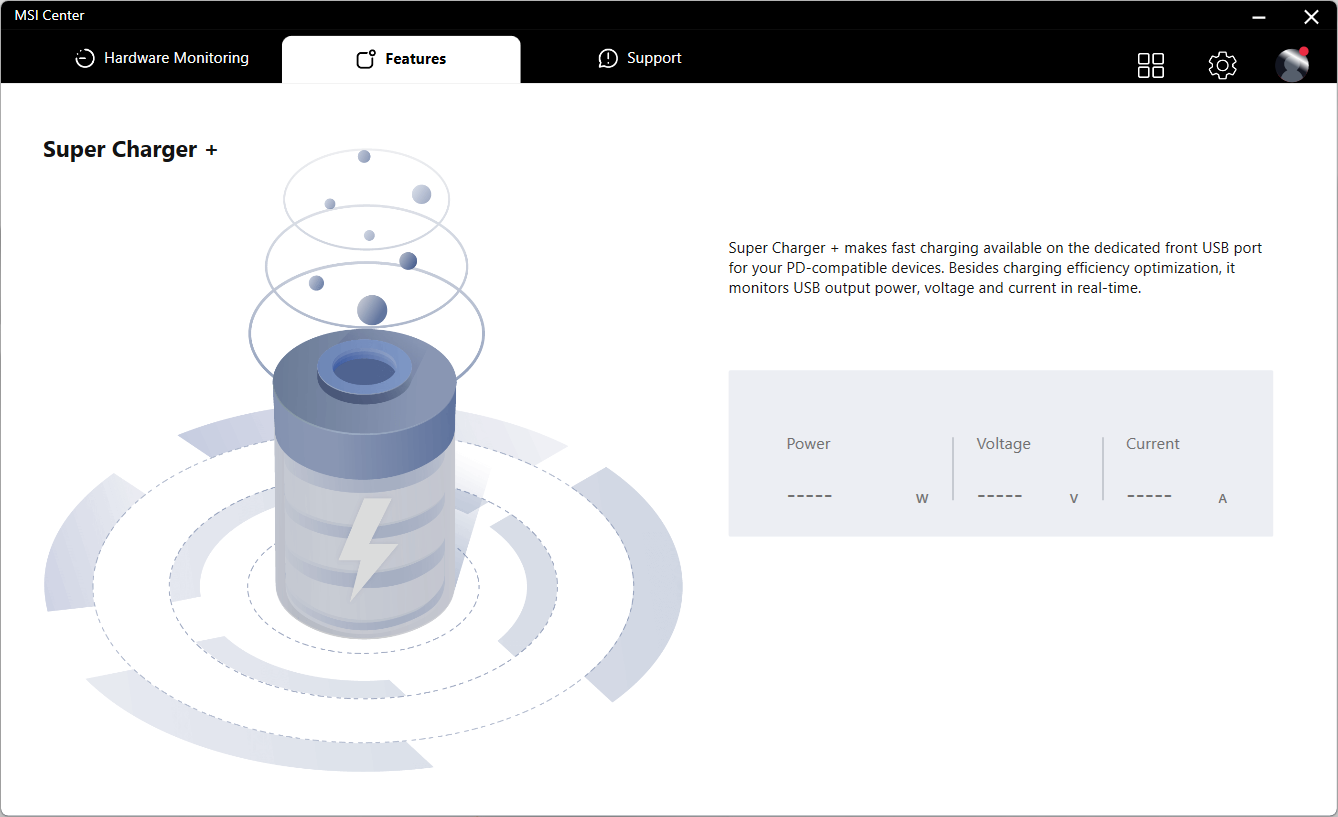Minimize the MSI Center window

click(x=1260, y=17)
